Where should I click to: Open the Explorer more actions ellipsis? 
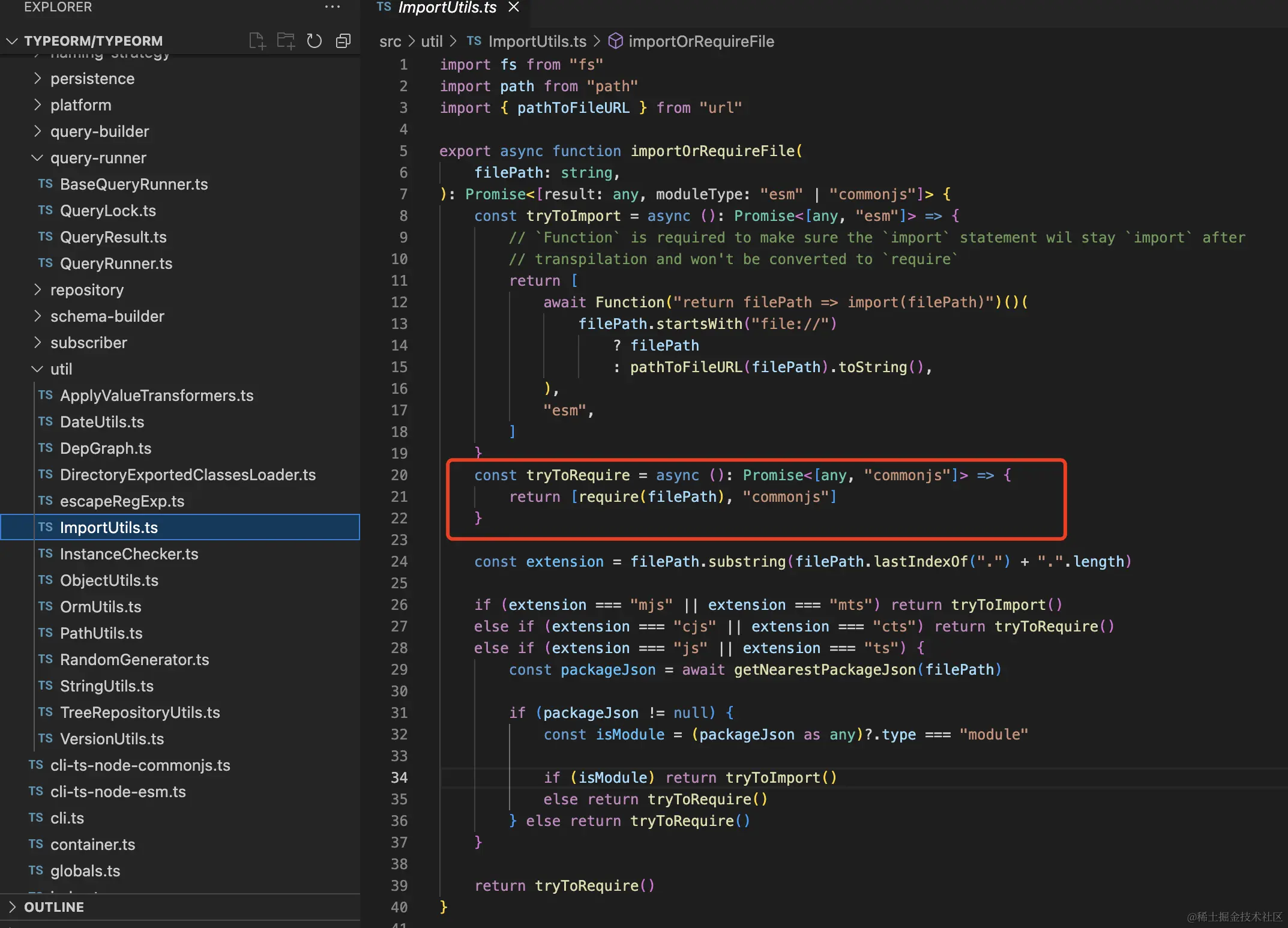pyautogui.click(x=332, y=7)
